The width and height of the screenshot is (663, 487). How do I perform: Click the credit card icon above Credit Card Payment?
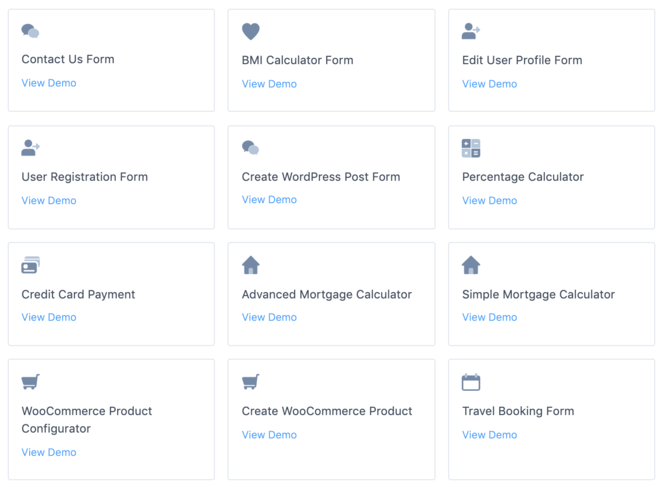pyautogui.click(x=30, y=265)
